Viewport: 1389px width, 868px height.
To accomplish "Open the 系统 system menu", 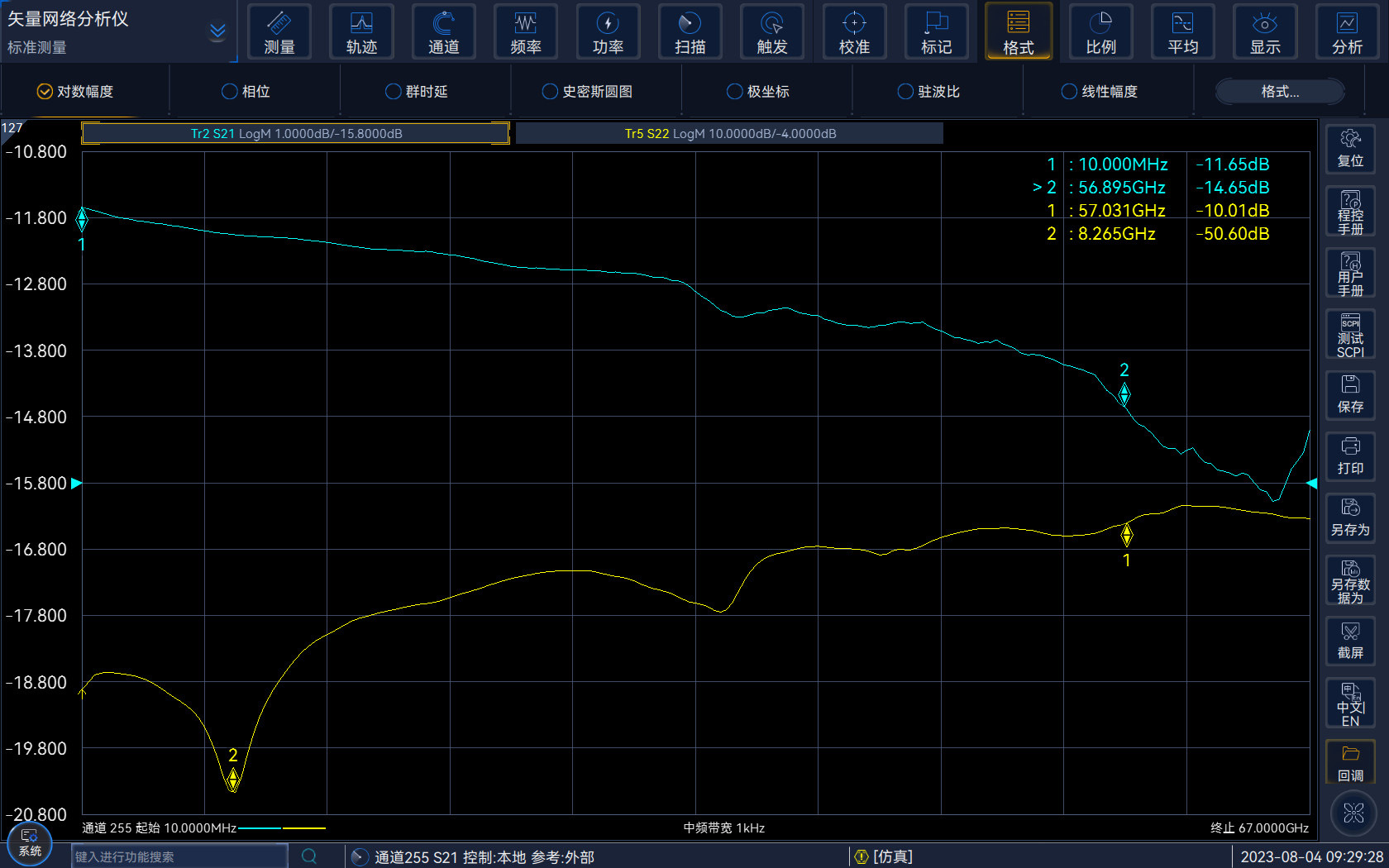I will pyautogui.click(x=30, y=843).
